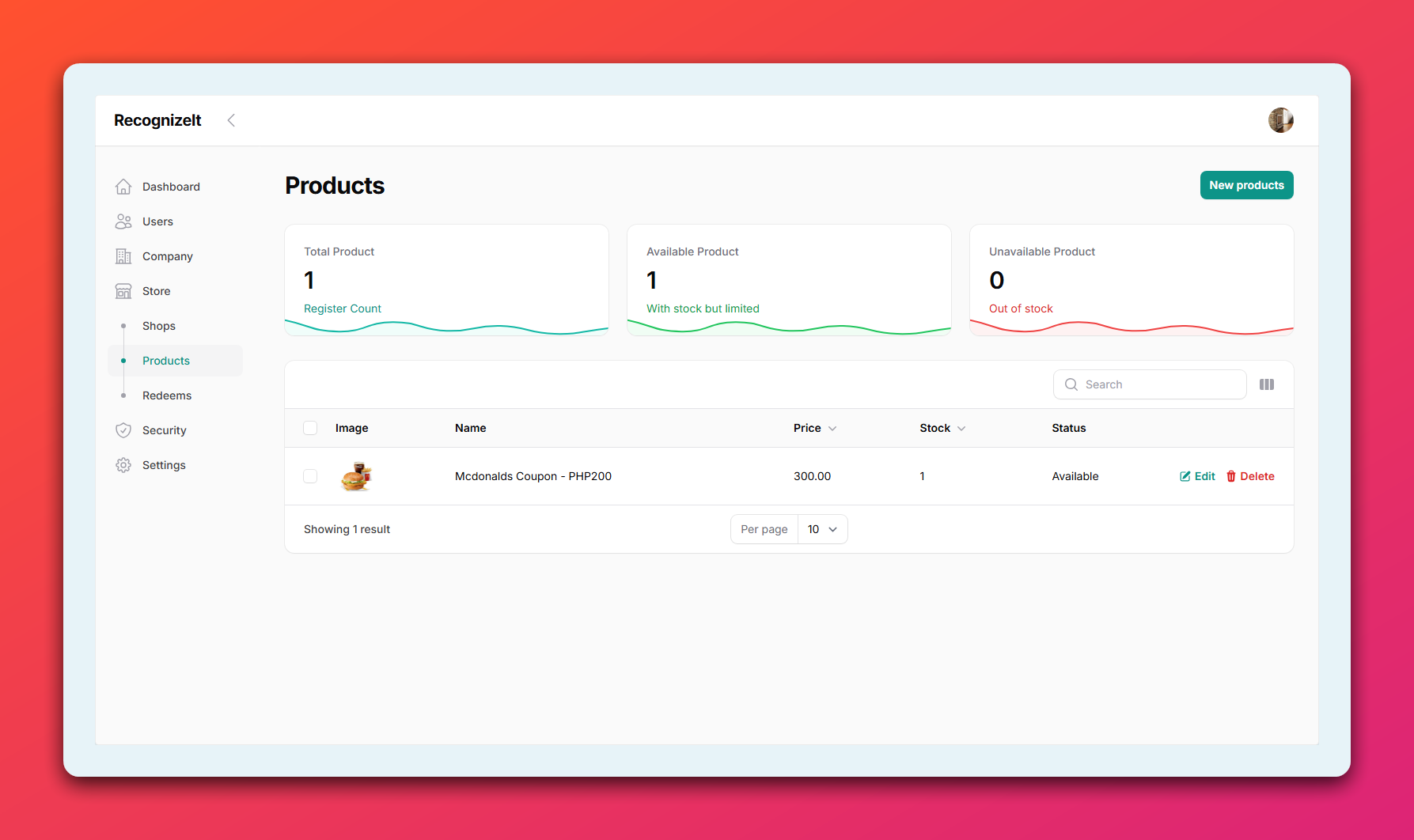Screen dimensions: 1414x840
Task: Toggle table columns visibility icon
Action: (1267, 384)
